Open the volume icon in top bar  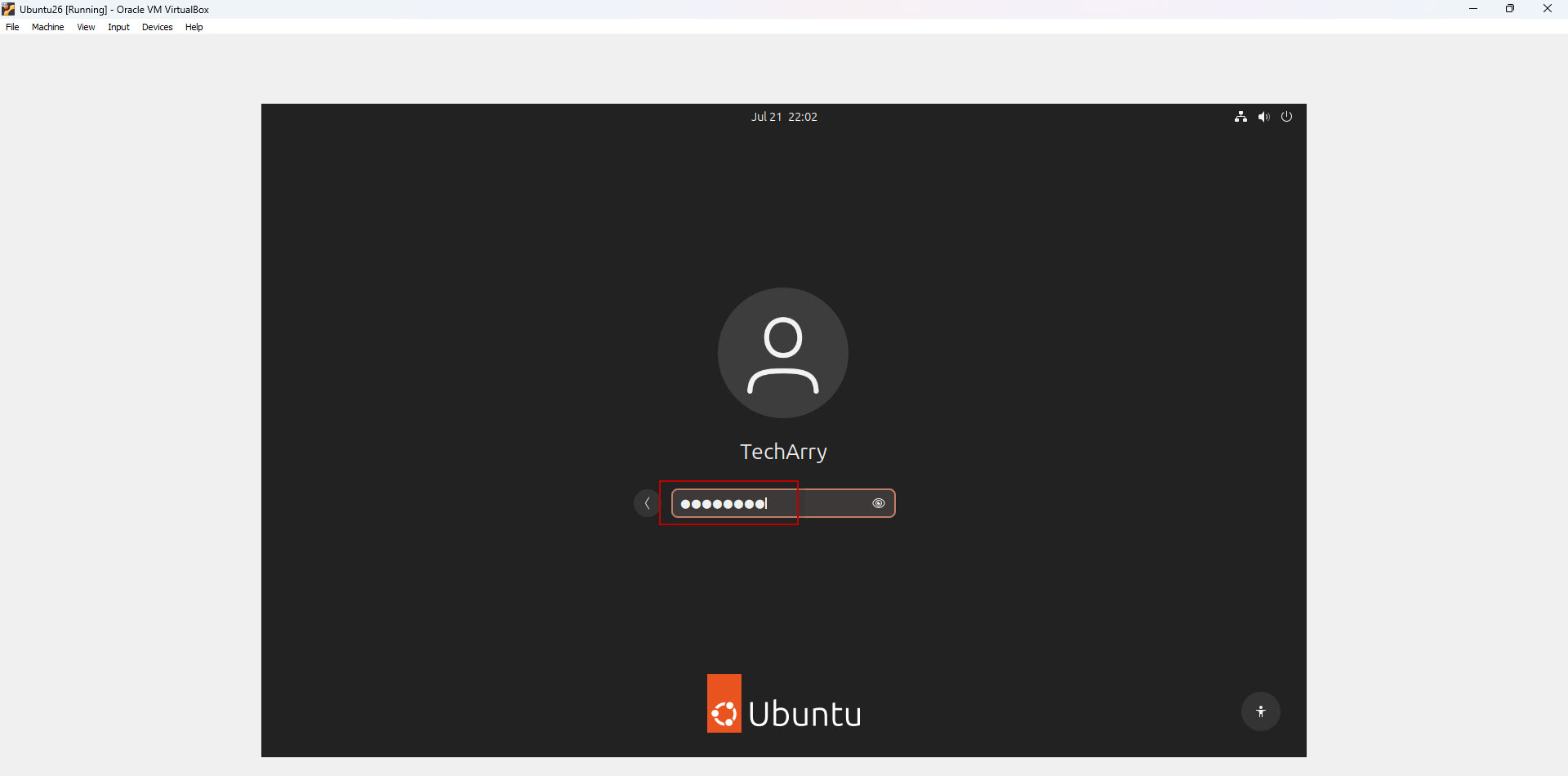[x=1264, y=117]
